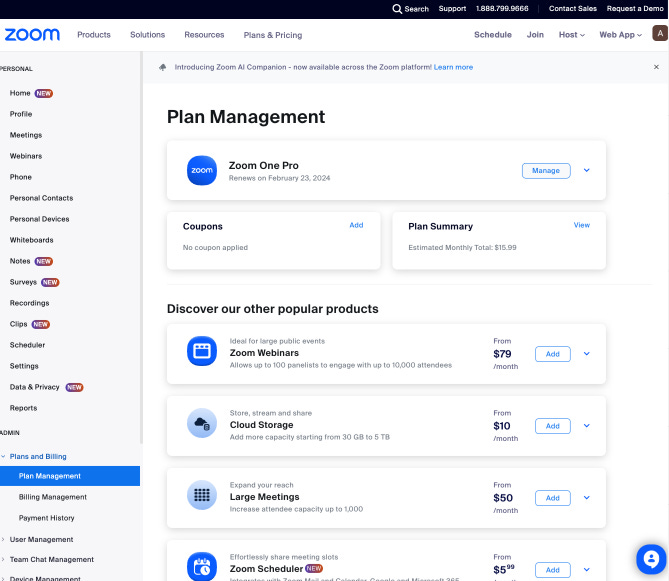
Task: Open Surveys in the sidebar
Action: tap(23, 282)
